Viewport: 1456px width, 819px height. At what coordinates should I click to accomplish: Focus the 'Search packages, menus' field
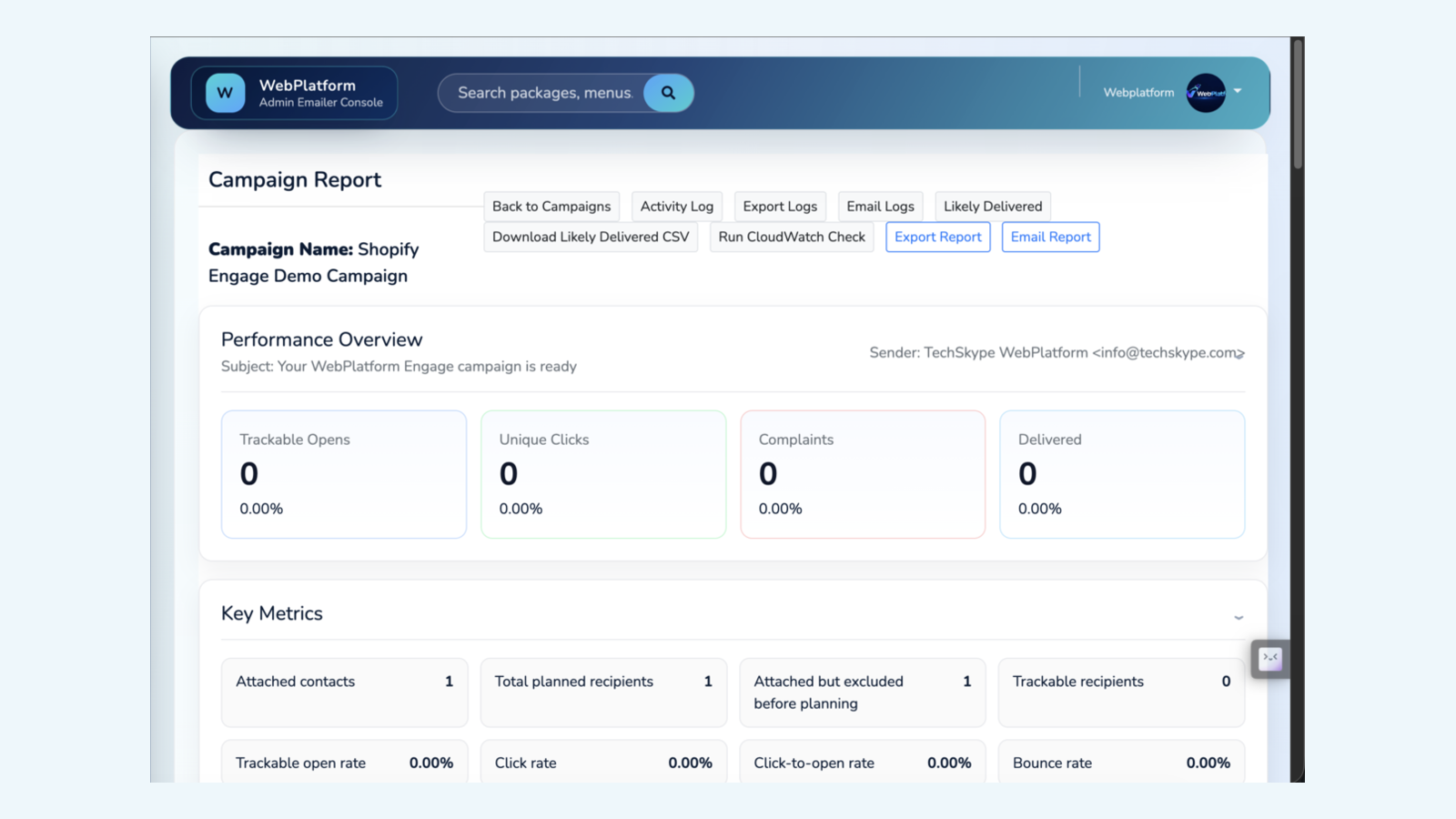point(544,93)
